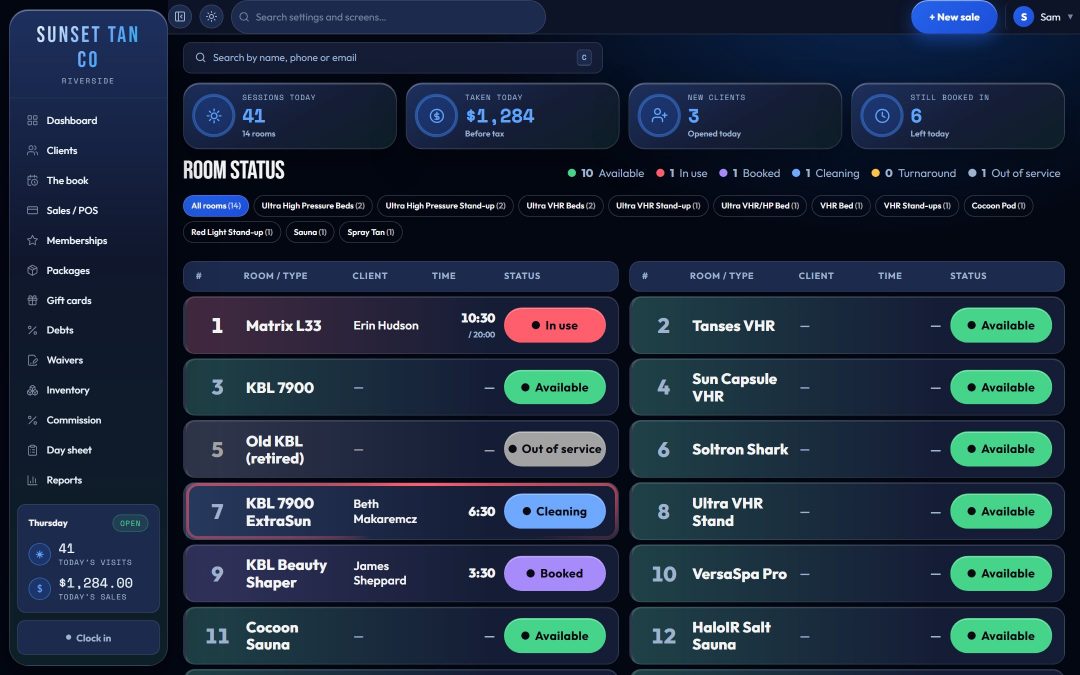The width and height of the screenshot is (1080, 675).
Task: Open Inventory icon in sidebar
Action: tap(32, 390)
